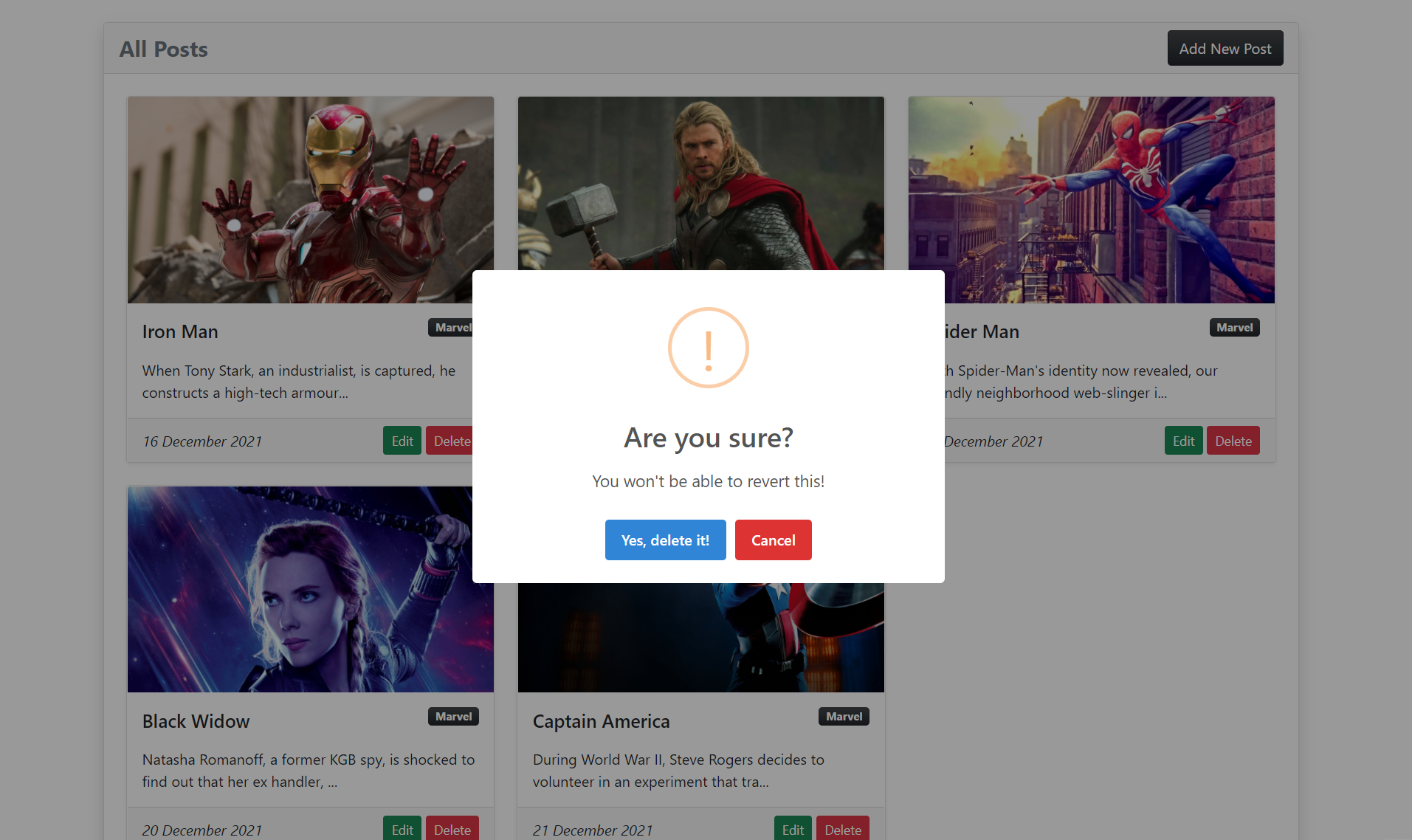Edit the Iron Man post
Viewport: 1412px width, 840px height.
coord(402,440)
